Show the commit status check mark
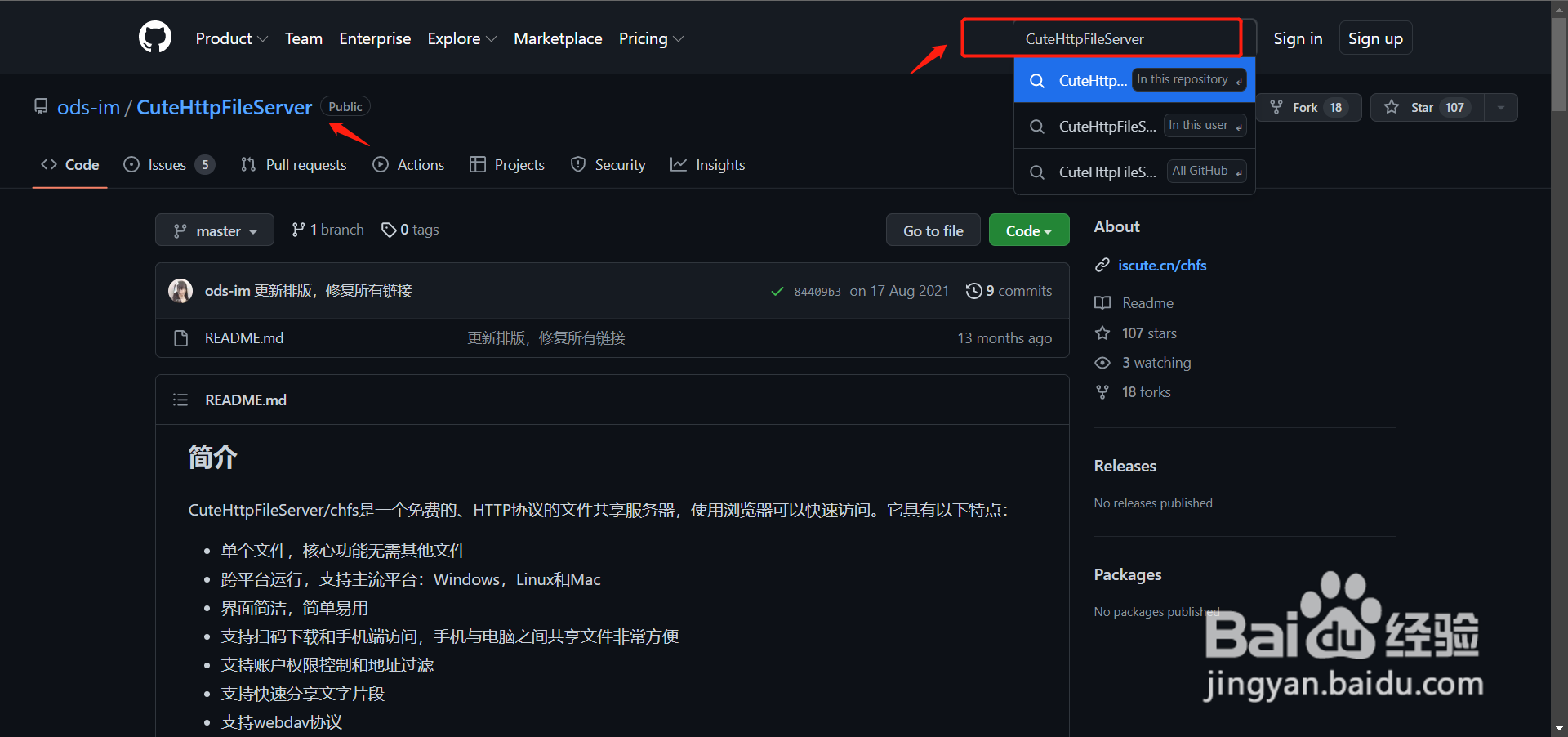Screen dimensions: 1568x737 (x=777, y=292)
